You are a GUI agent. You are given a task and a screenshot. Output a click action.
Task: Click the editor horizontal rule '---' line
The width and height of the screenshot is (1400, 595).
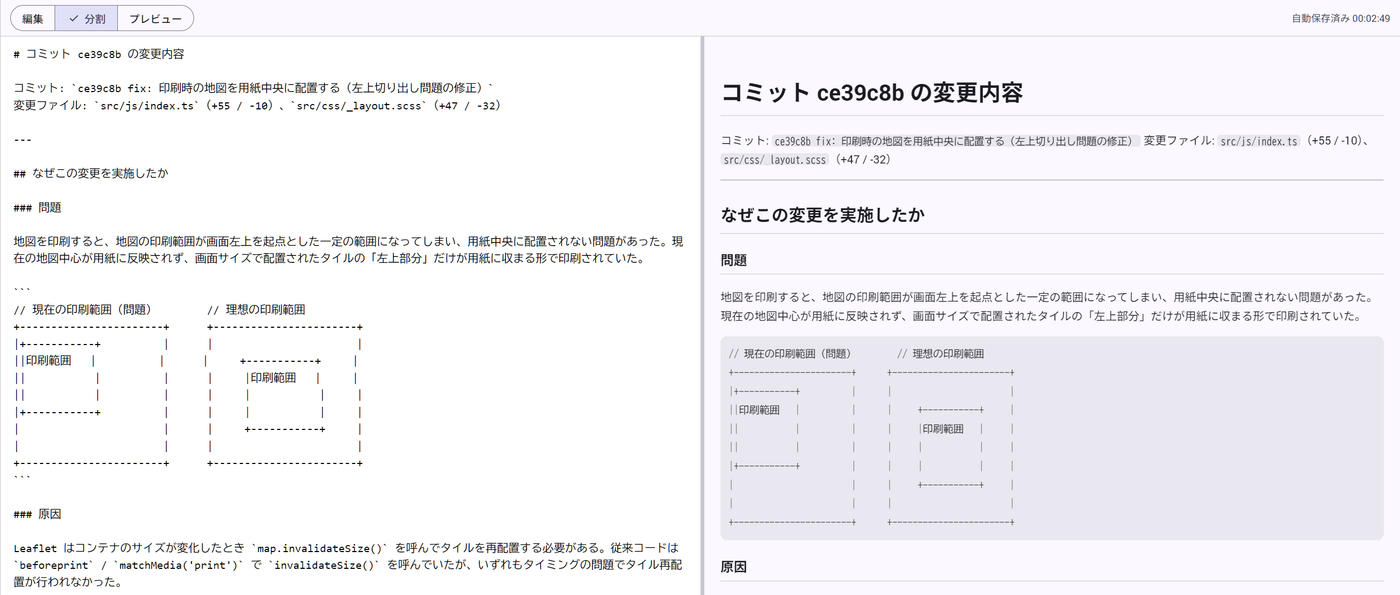pyautogui.click(x=23, y=139)
